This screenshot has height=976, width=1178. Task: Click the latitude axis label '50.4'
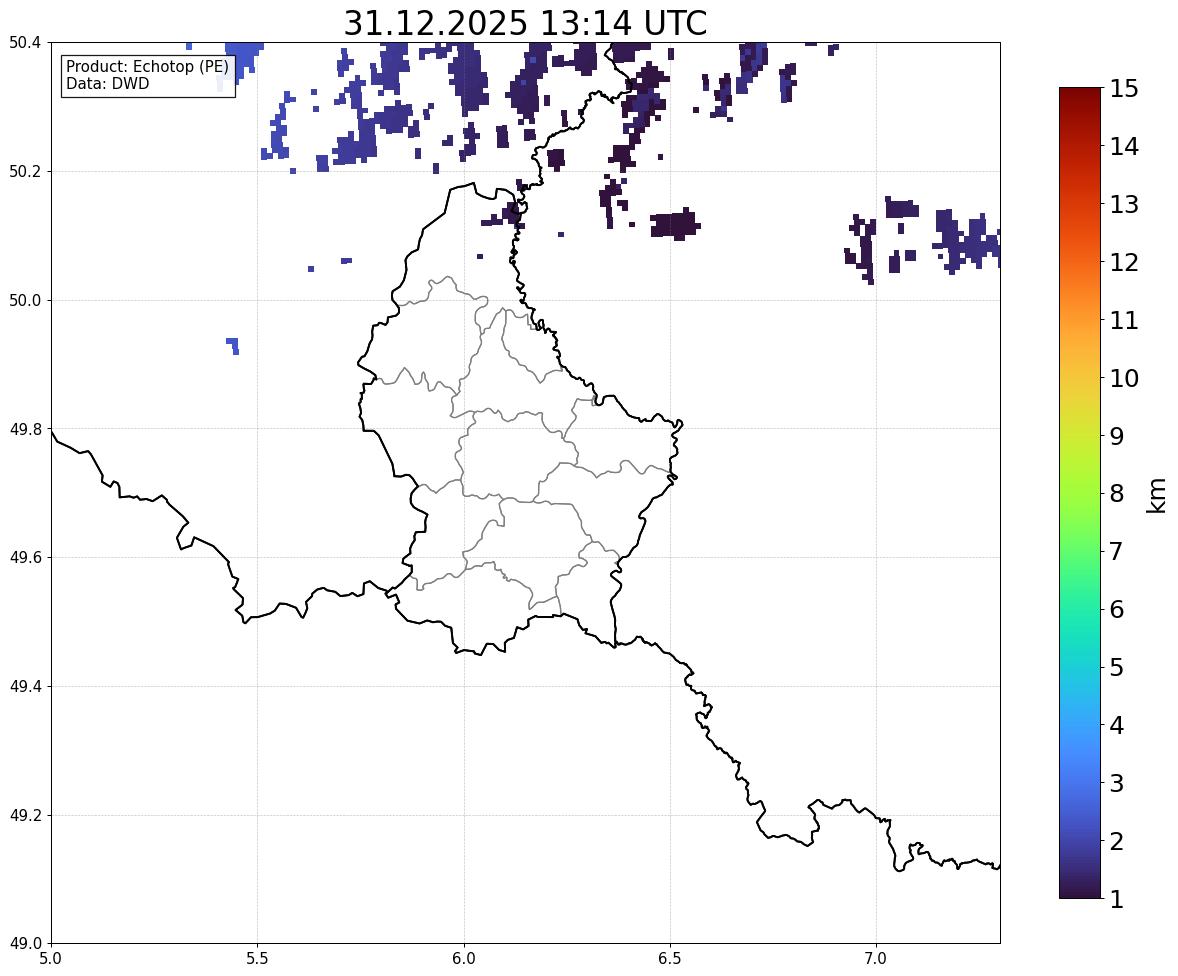[x=25, y=43]
